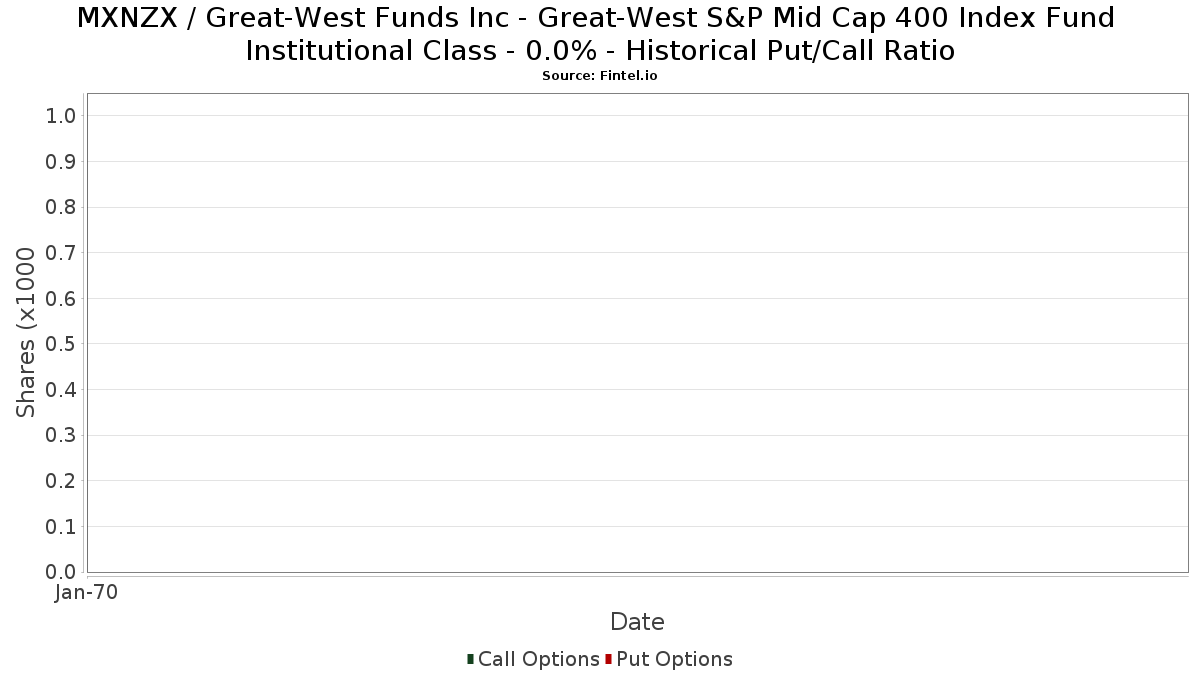Click the Shares (x1000 y-axis title
Image resolution: width=1200 pixels, height=675 pixels.
pos(26,333)
